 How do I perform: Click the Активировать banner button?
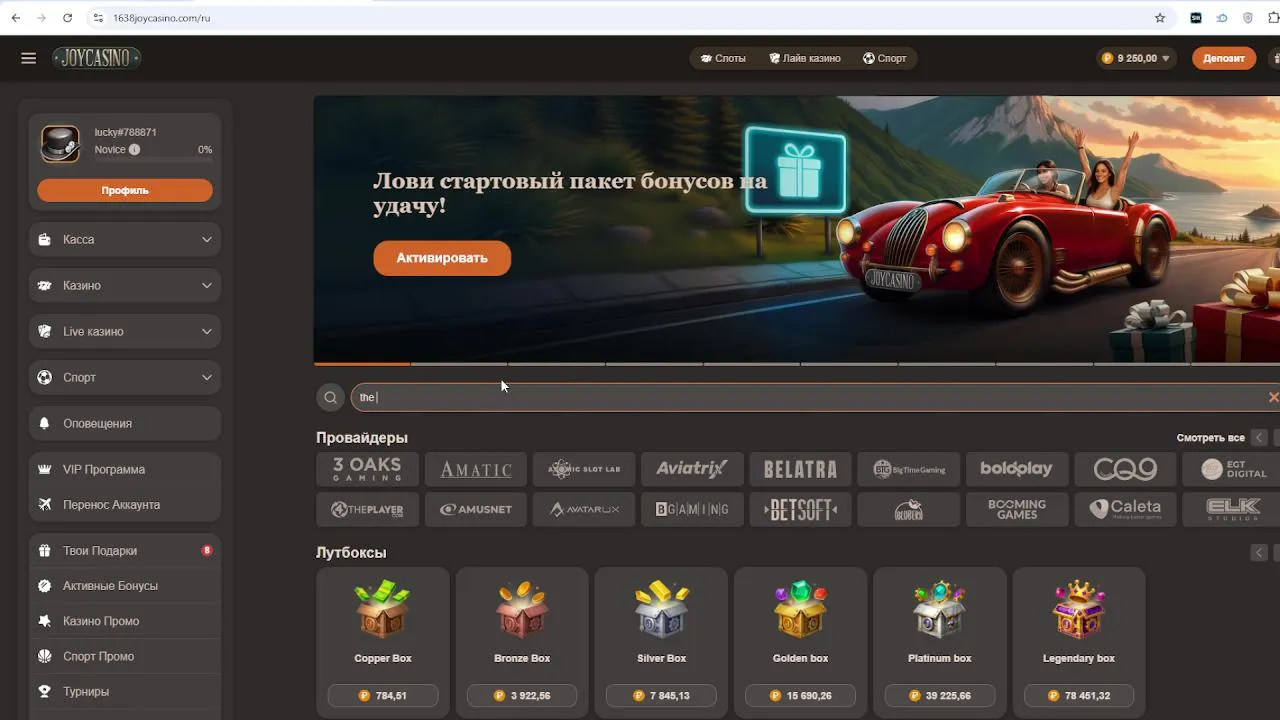(x=442, y=258)
